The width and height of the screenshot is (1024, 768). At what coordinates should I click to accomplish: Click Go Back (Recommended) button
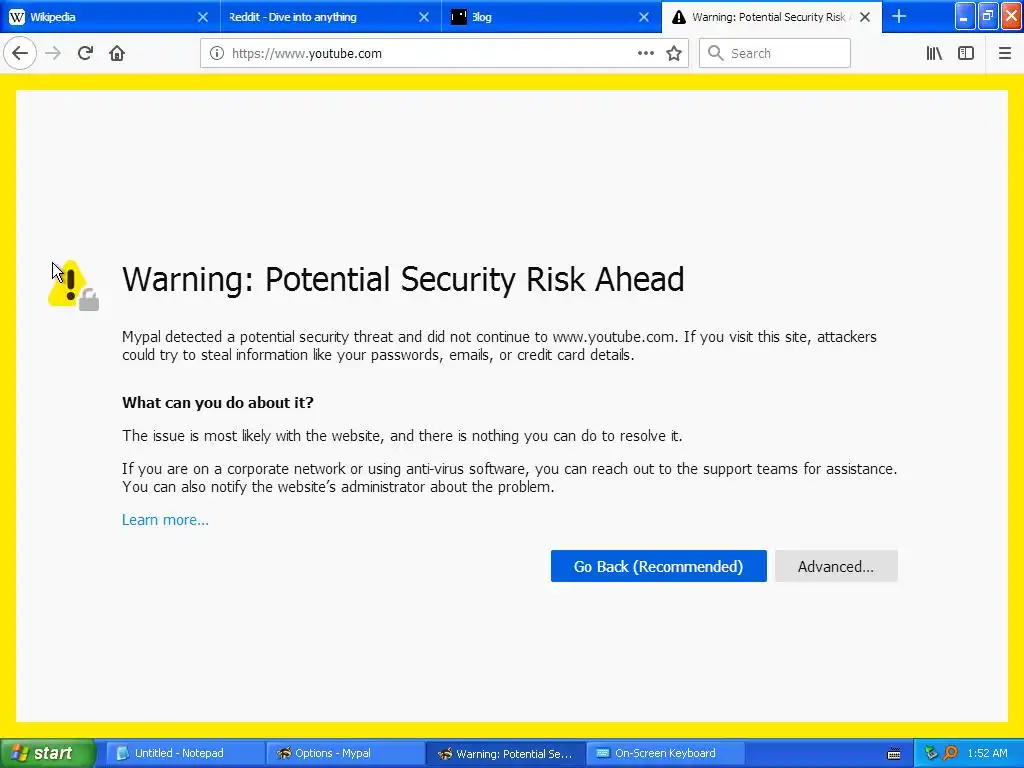click(658, 566)
